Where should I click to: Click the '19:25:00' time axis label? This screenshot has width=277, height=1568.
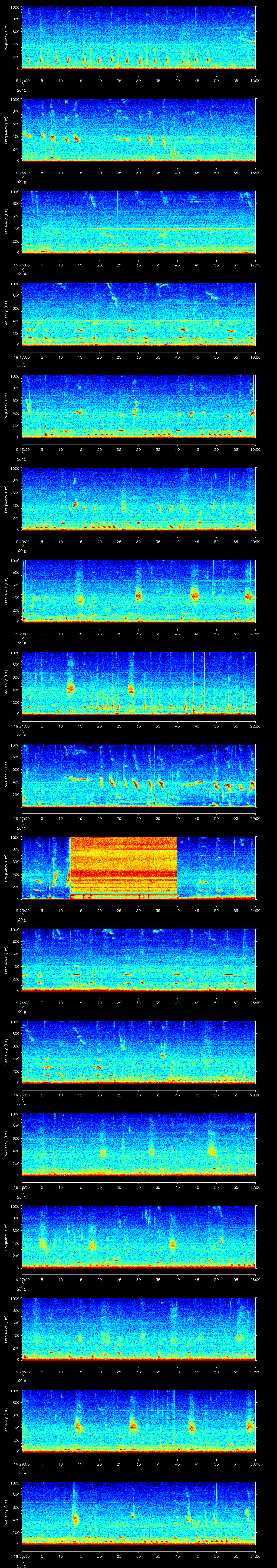click(21, 1095)
